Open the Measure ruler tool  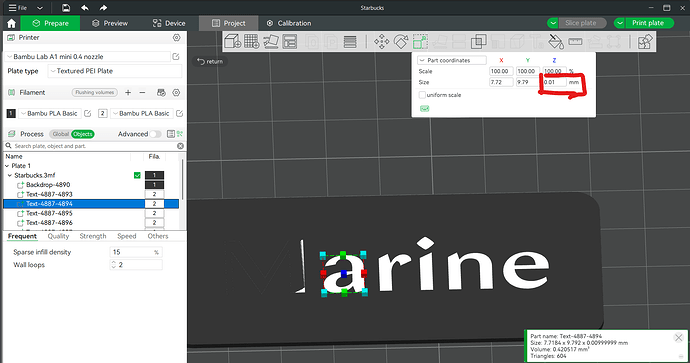(x=575, y=42)
